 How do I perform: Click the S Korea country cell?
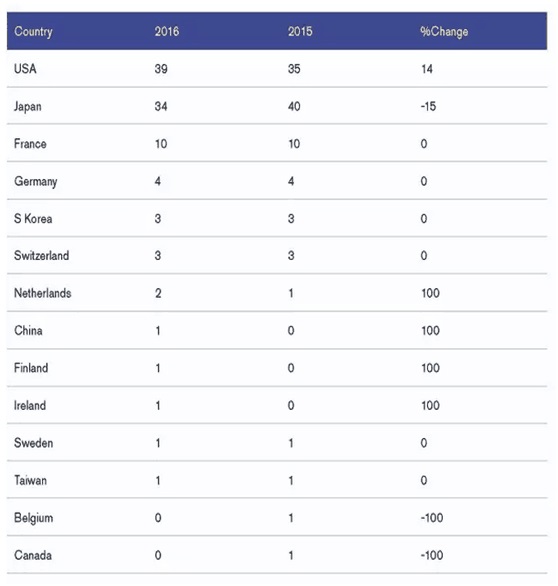tap(33, 218)
